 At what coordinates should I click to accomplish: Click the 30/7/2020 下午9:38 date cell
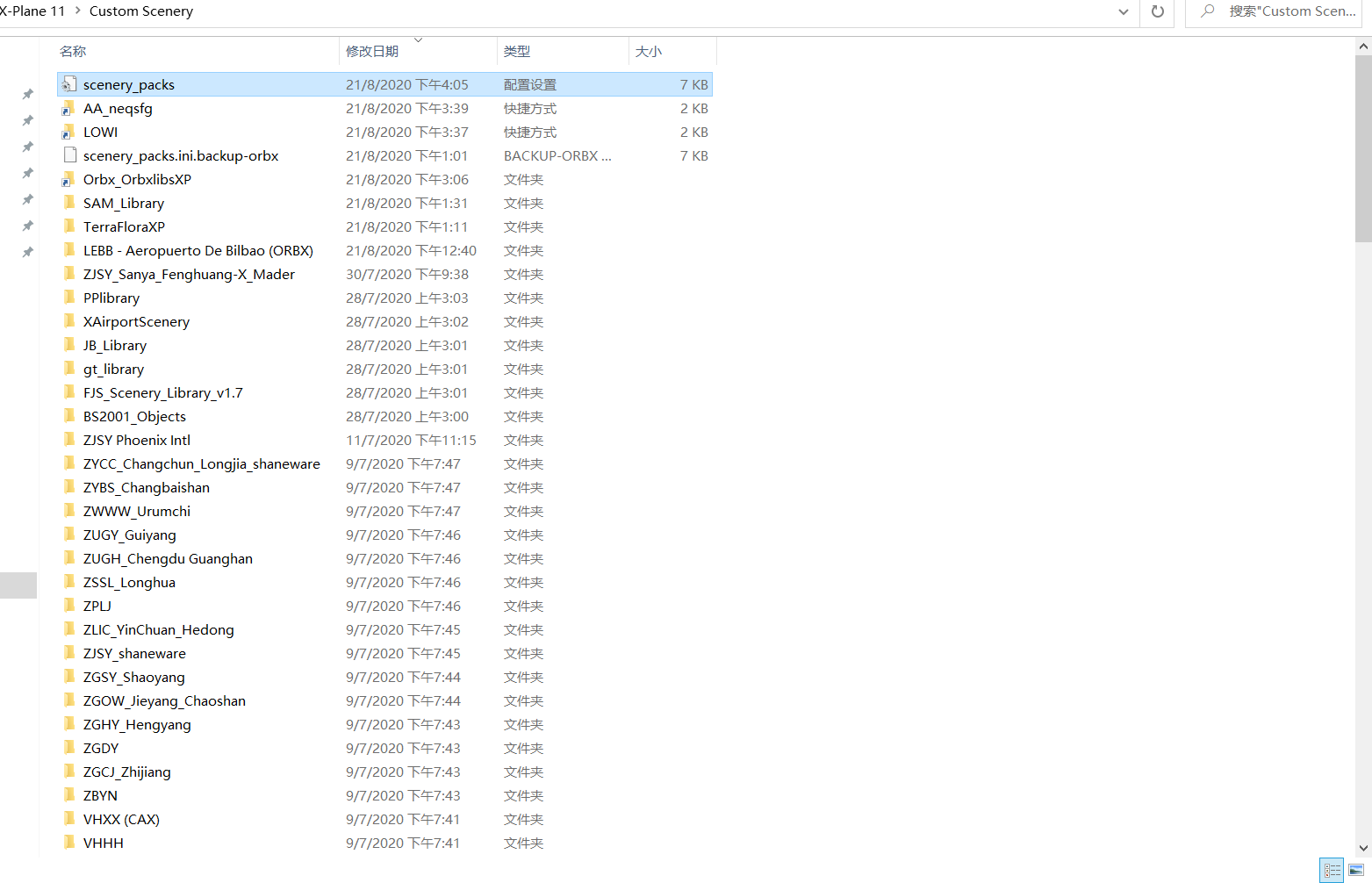click(407, 274)
